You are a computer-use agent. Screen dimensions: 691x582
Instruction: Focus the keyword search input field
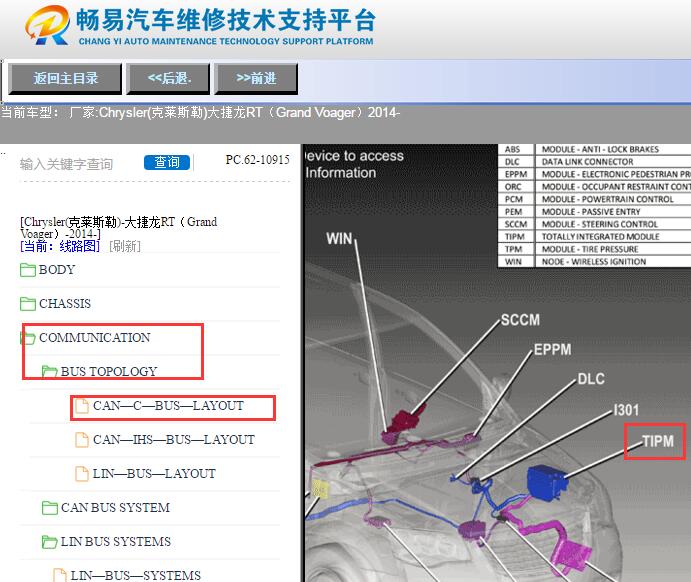[x=75, y=164]
